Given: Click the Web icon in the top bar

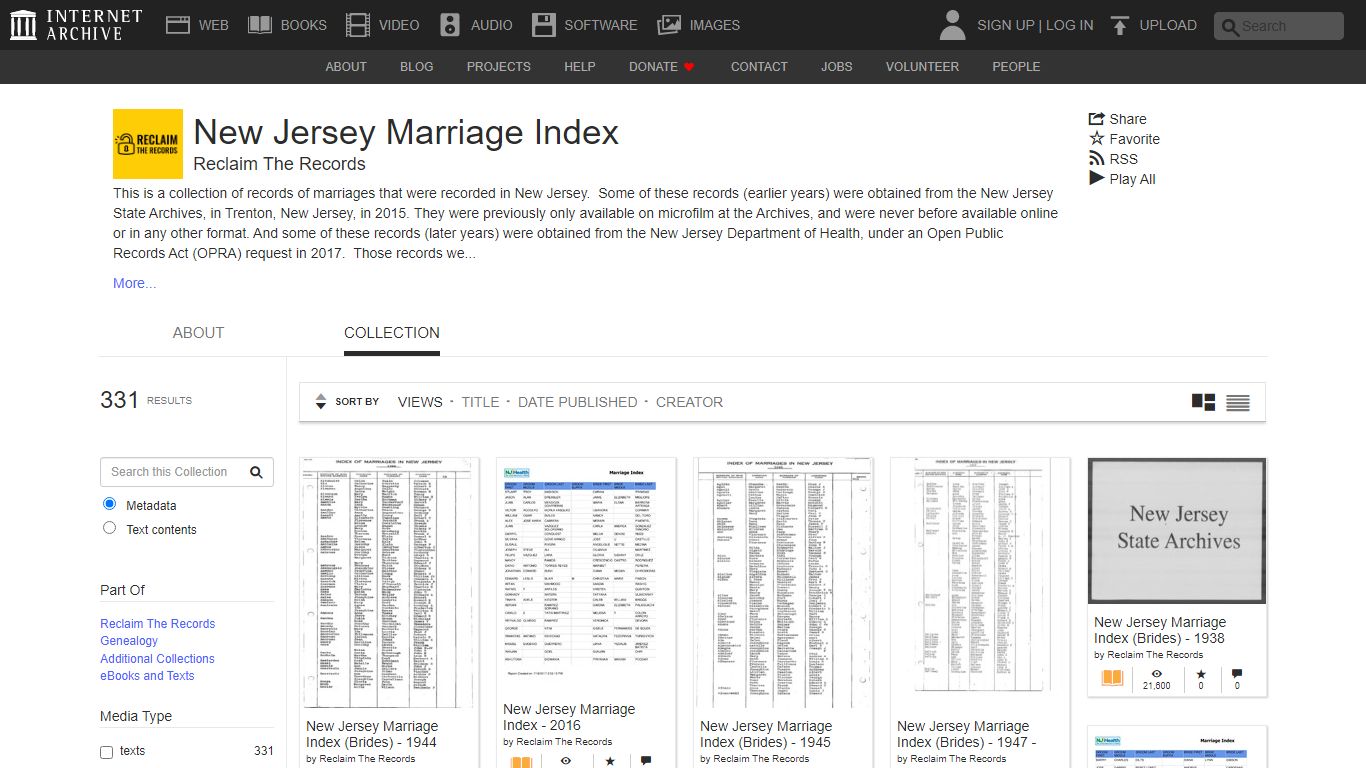Looking at the screenshot, I should point(178,25).
